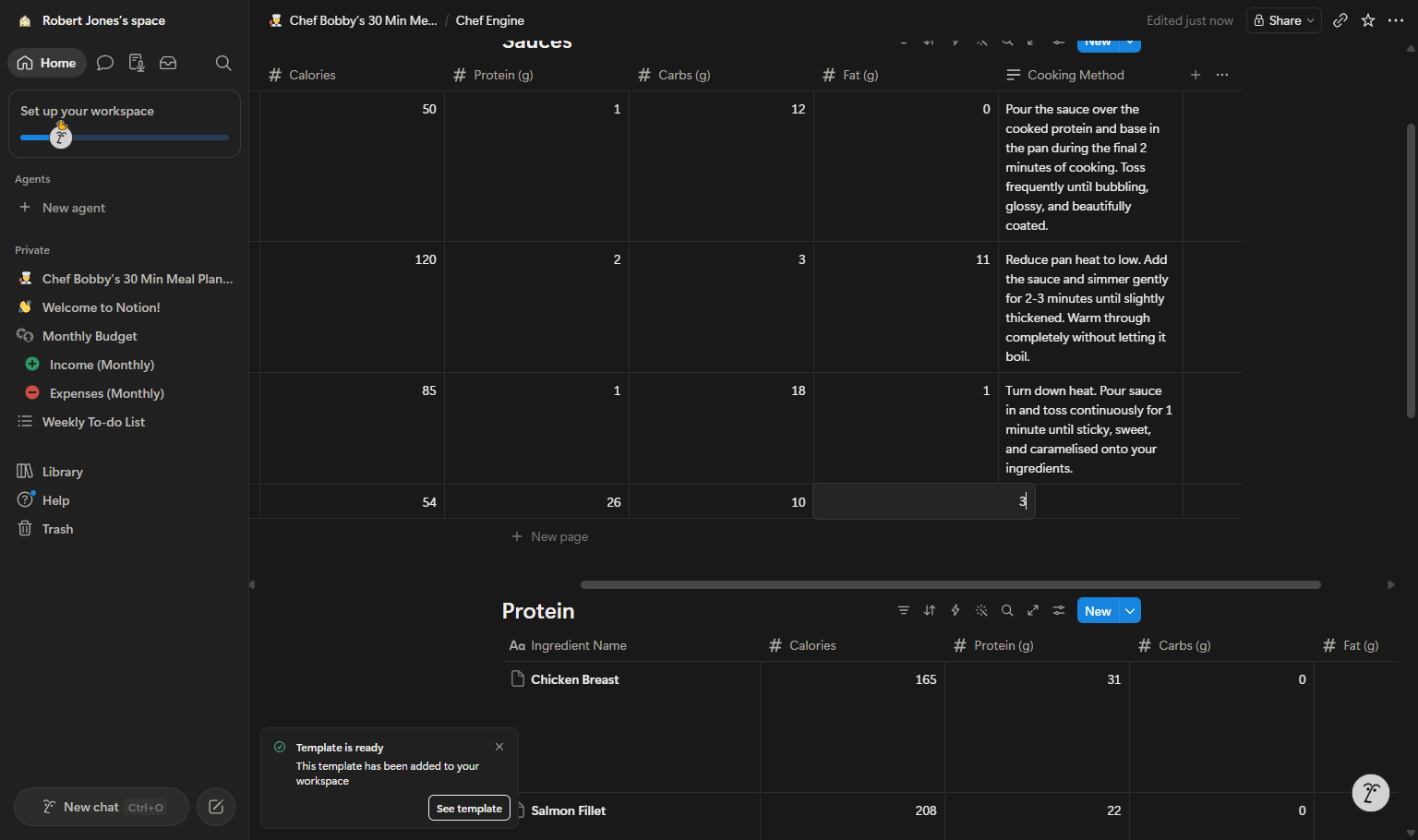Open the column options ellipsis beside plus
Viewport: 1418px width, 840px height.
point(1222,75)
